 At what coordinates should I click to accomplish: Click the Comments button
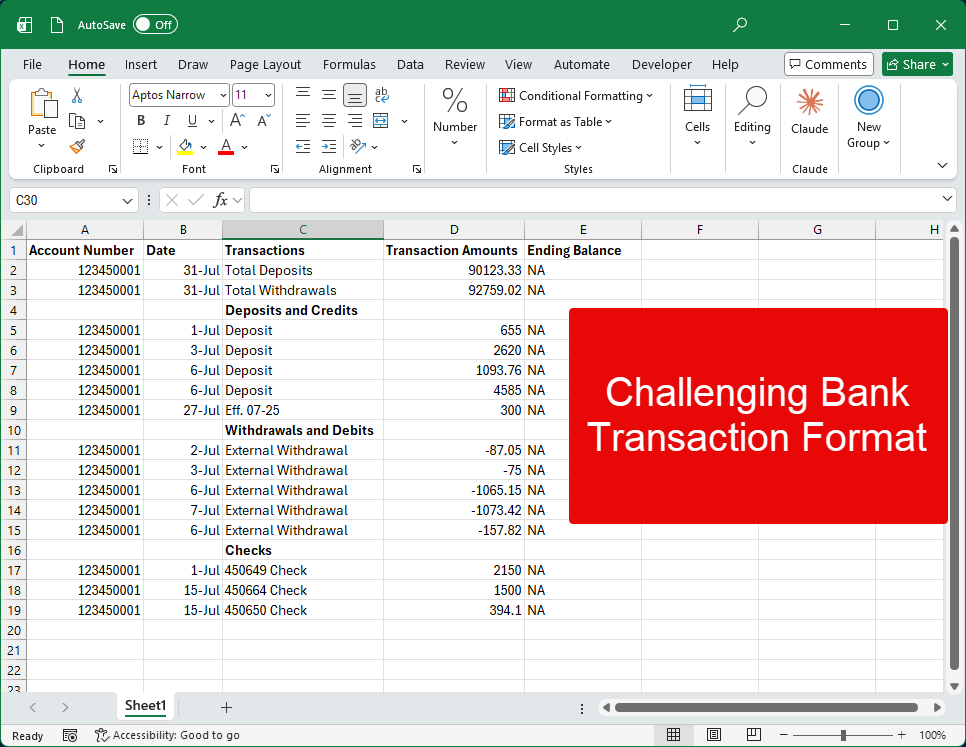829,64
